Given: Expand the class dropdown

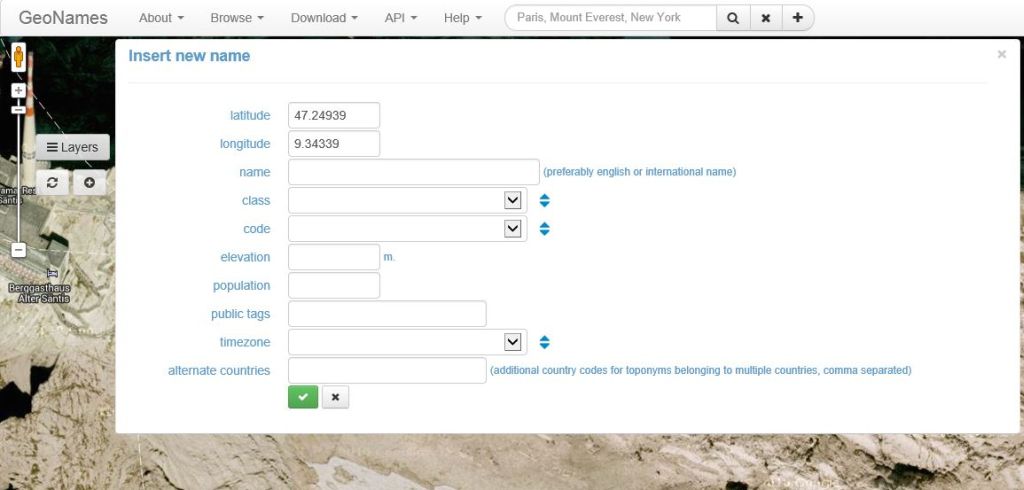Looking at the screenshot, I should [x=513, y=200].
